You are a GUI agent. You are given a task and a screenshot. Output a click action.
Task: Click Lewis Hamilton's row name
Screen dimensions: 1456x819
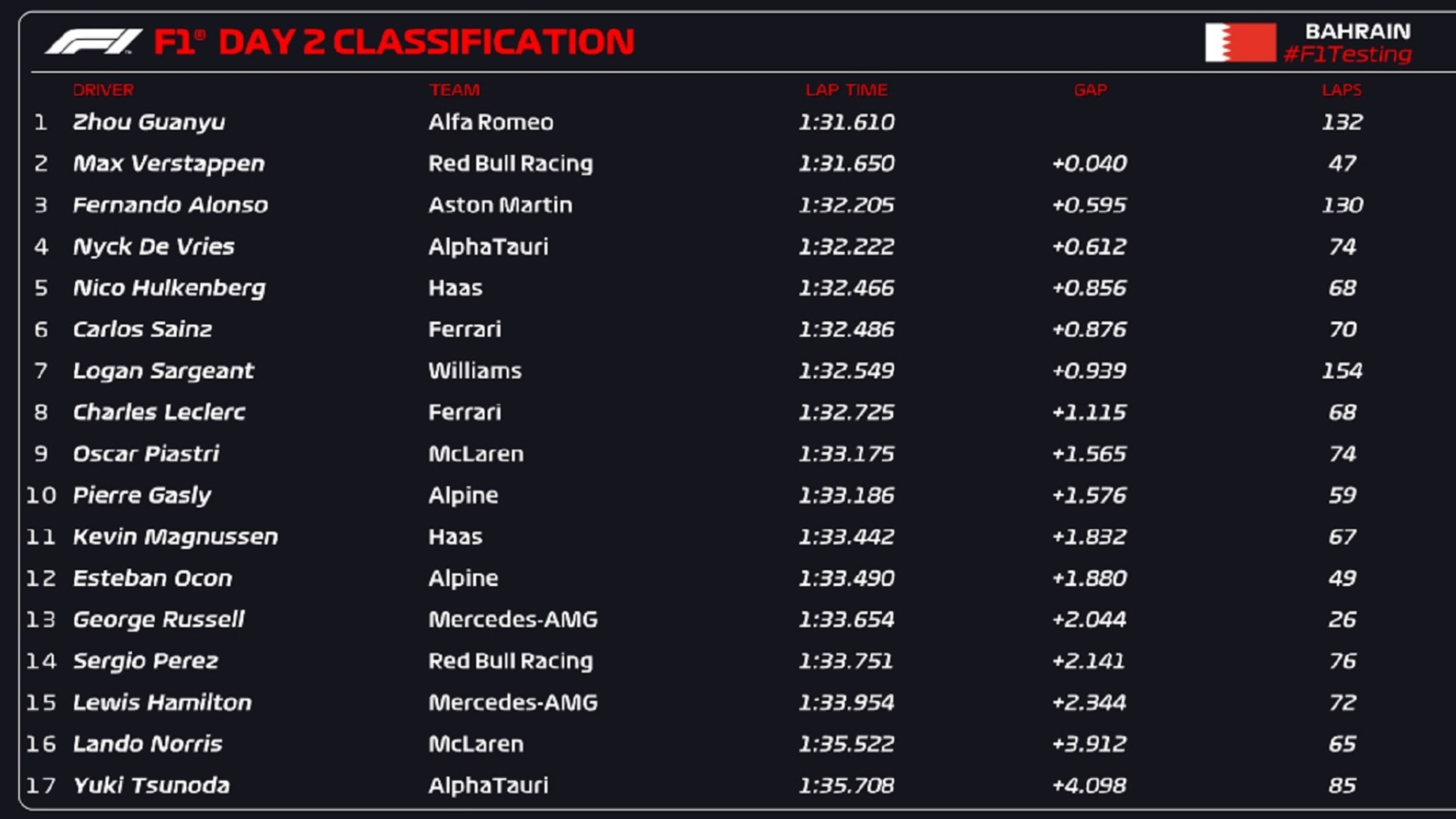pyautogui.click(x=162, y=702)
